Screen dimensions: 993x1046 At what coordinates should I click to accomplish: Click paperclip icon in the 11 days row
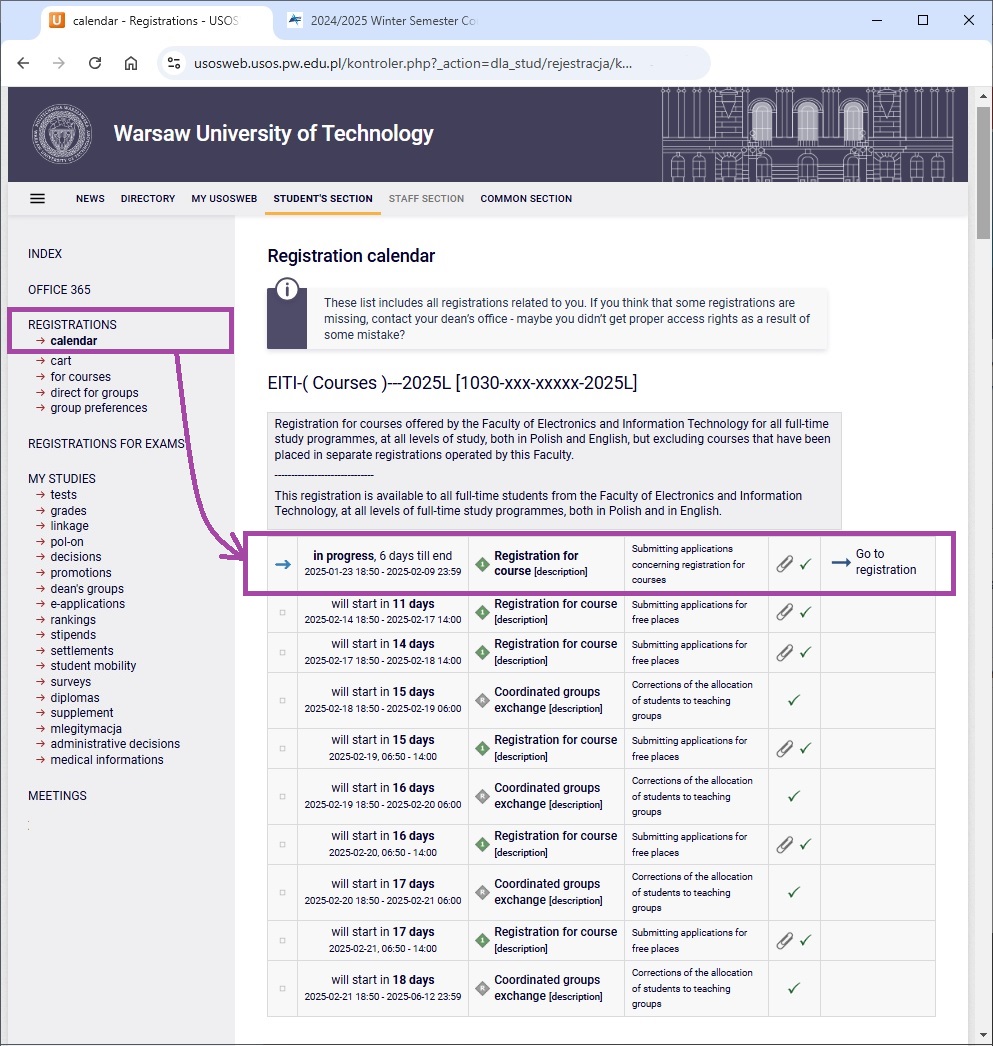[x=784, y=612]
